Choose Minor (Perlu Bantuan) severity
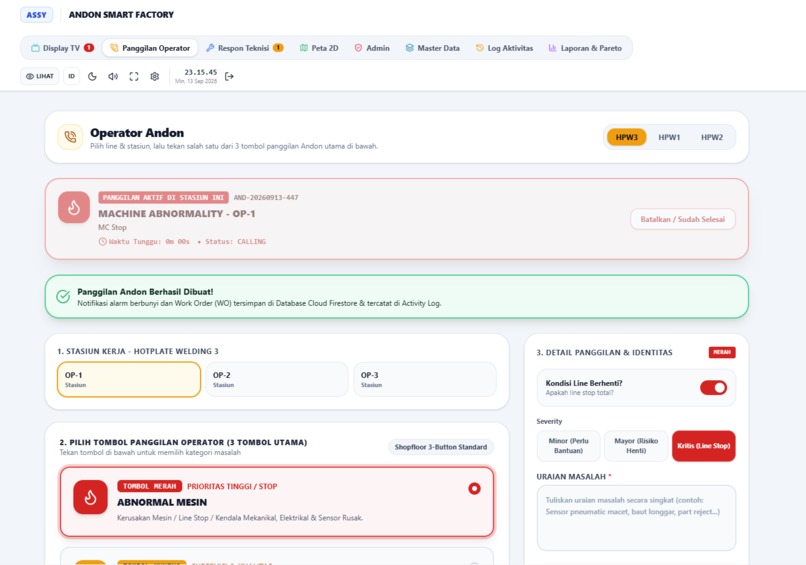The width and height of the screenshot is (806, 565). (x=569, y=446)
